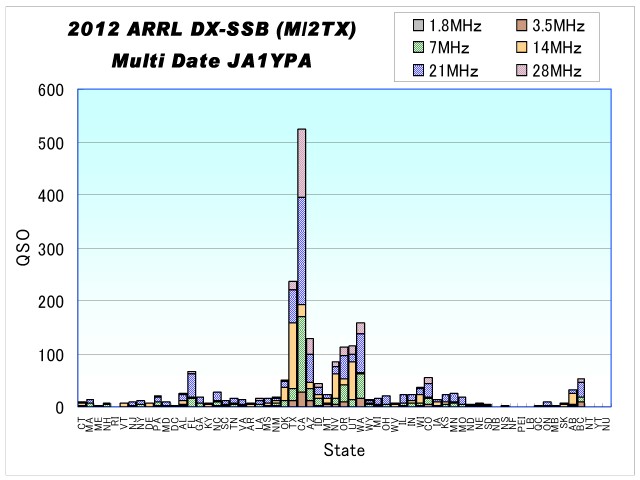
Task: Click the '200' y-axis value
Action: (x=51, y=302)
